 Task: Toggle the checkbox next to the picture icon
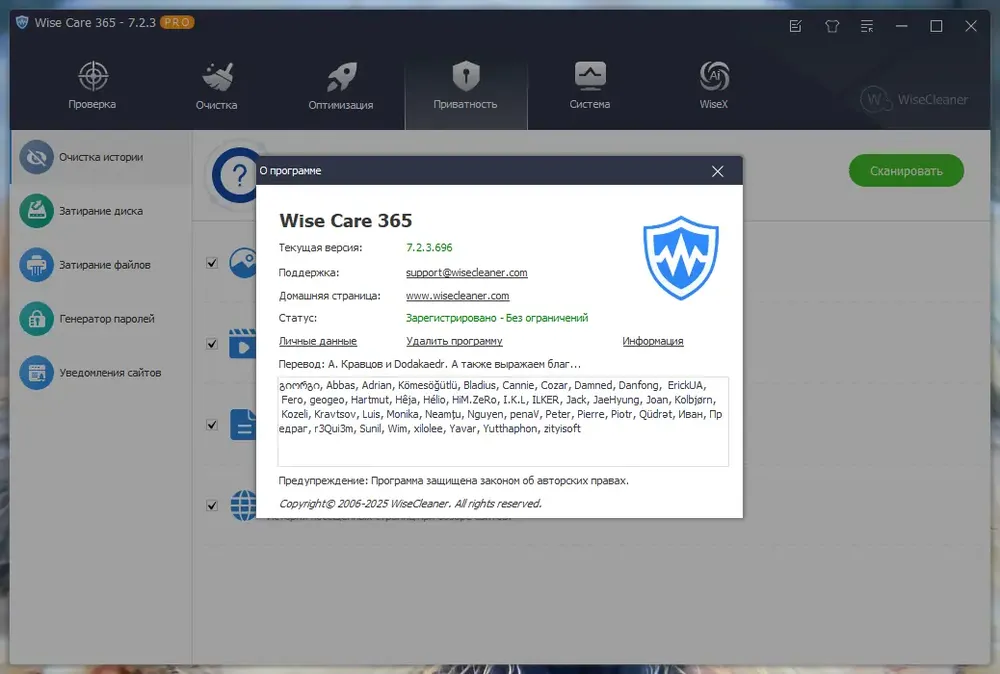(212, 263)
